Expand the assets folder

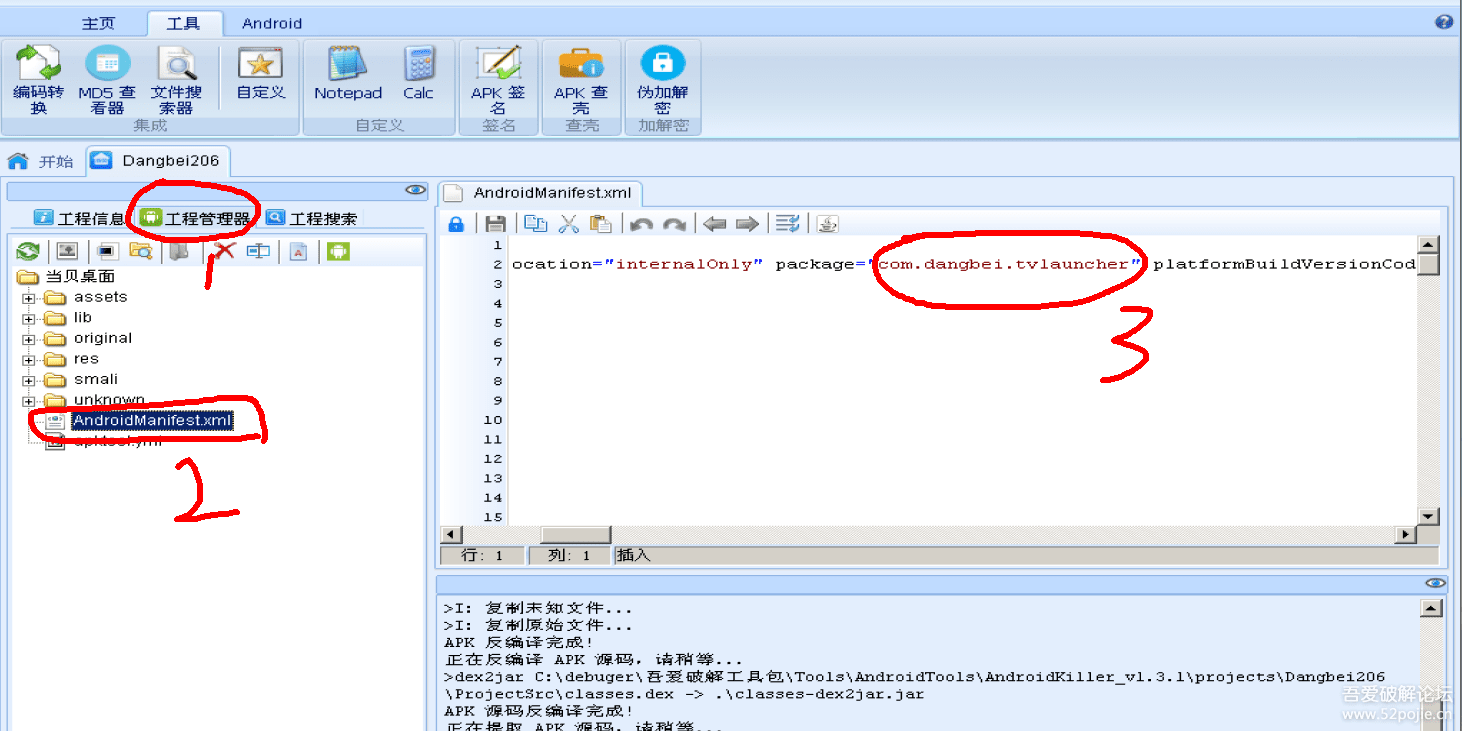coord(28,297)
